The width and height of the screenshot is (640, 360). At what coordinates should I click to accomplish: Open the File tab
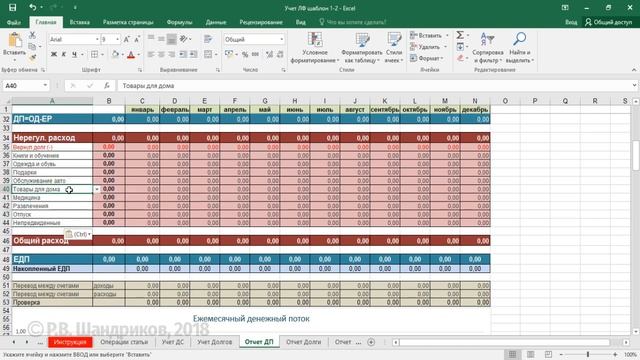click(x=13, y=22)
